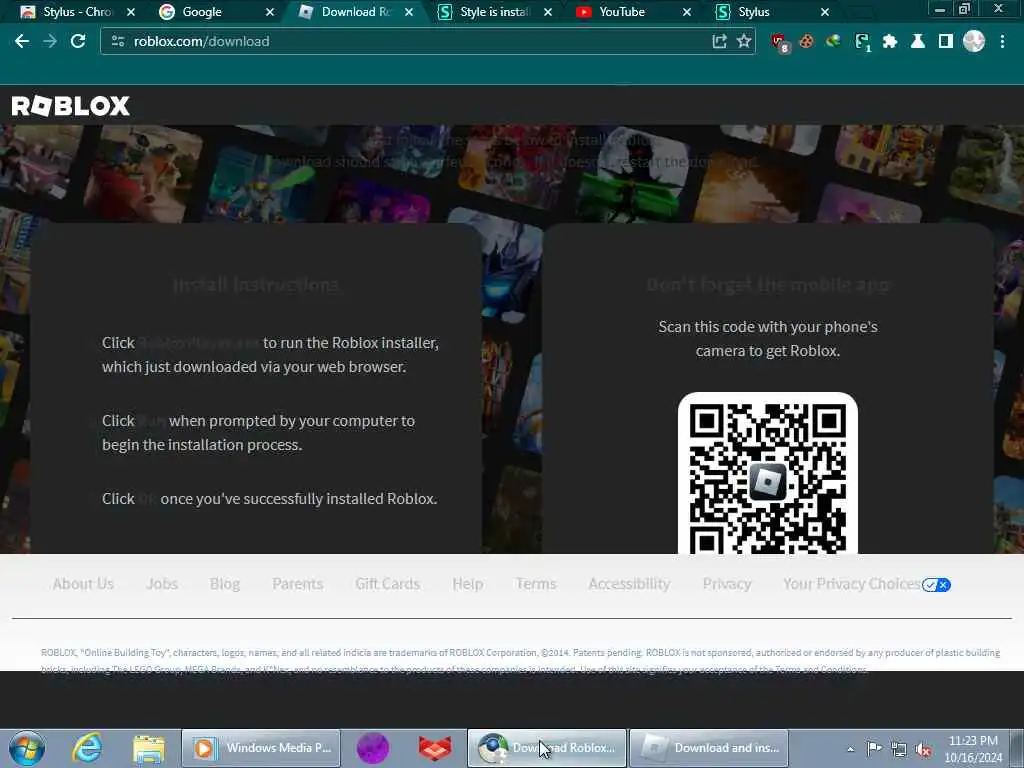The height and width of the screenshot is (768, 1024).
Task: Open the About Us footer link
Action: 84,584
